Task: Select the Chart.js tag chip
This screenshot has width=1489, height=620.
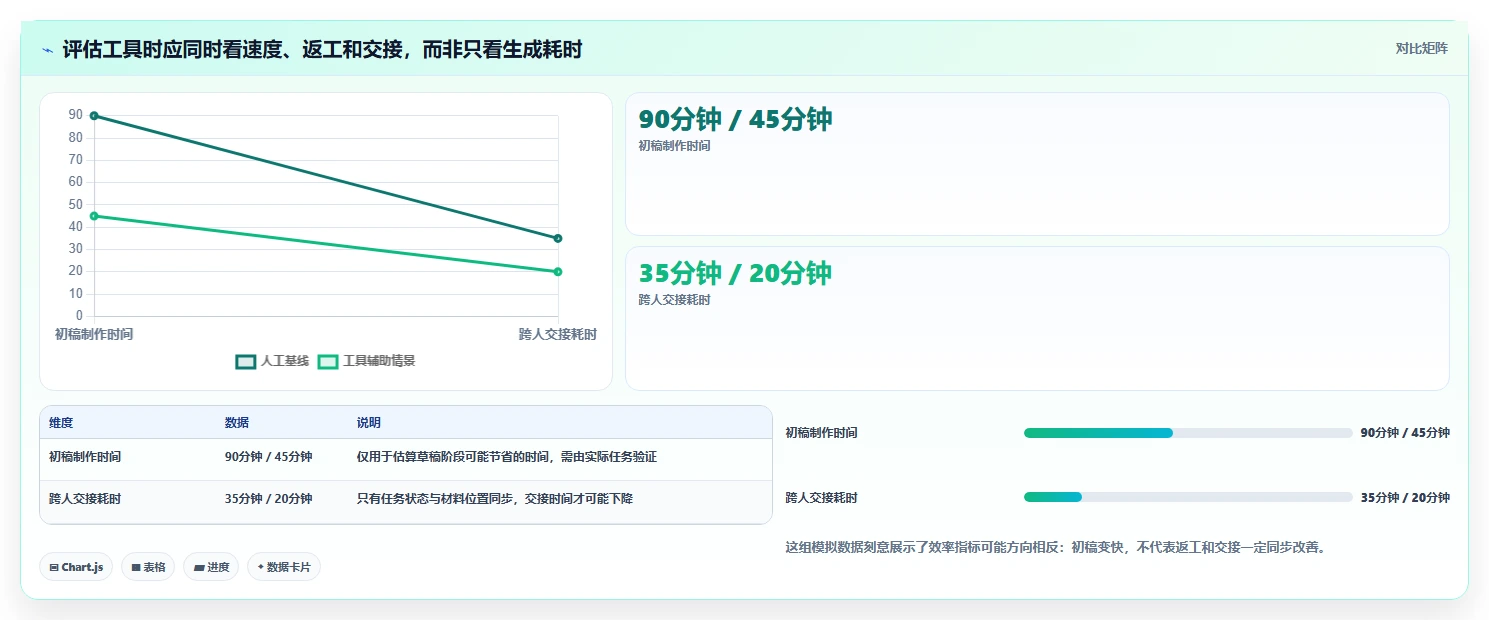Action: tap(77, 567)
